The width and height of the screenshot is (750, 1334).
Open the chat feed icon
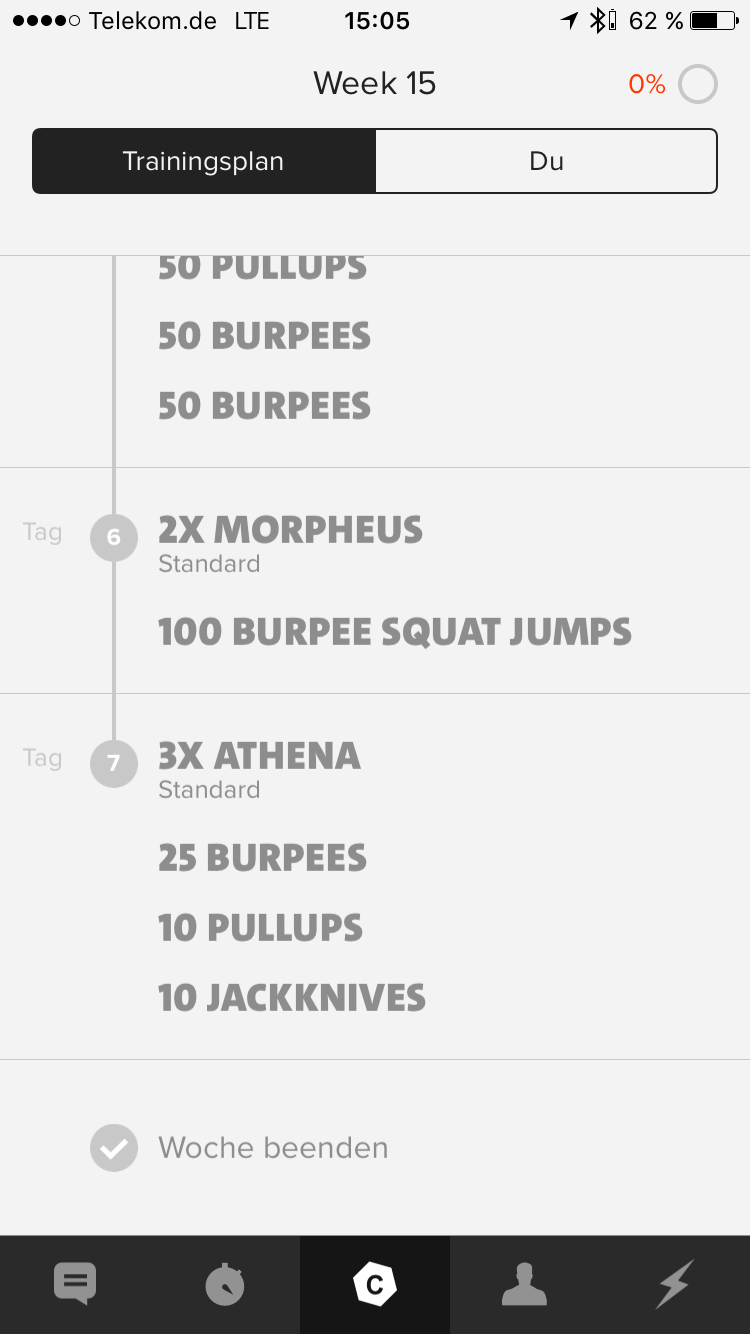click(75, 1284)
